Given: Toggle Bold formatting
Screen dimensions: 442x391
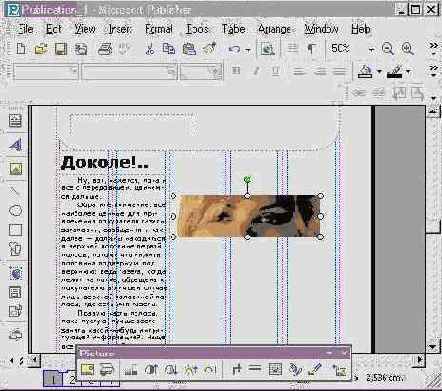Looking at the screenshot, I should coord(236,71).
